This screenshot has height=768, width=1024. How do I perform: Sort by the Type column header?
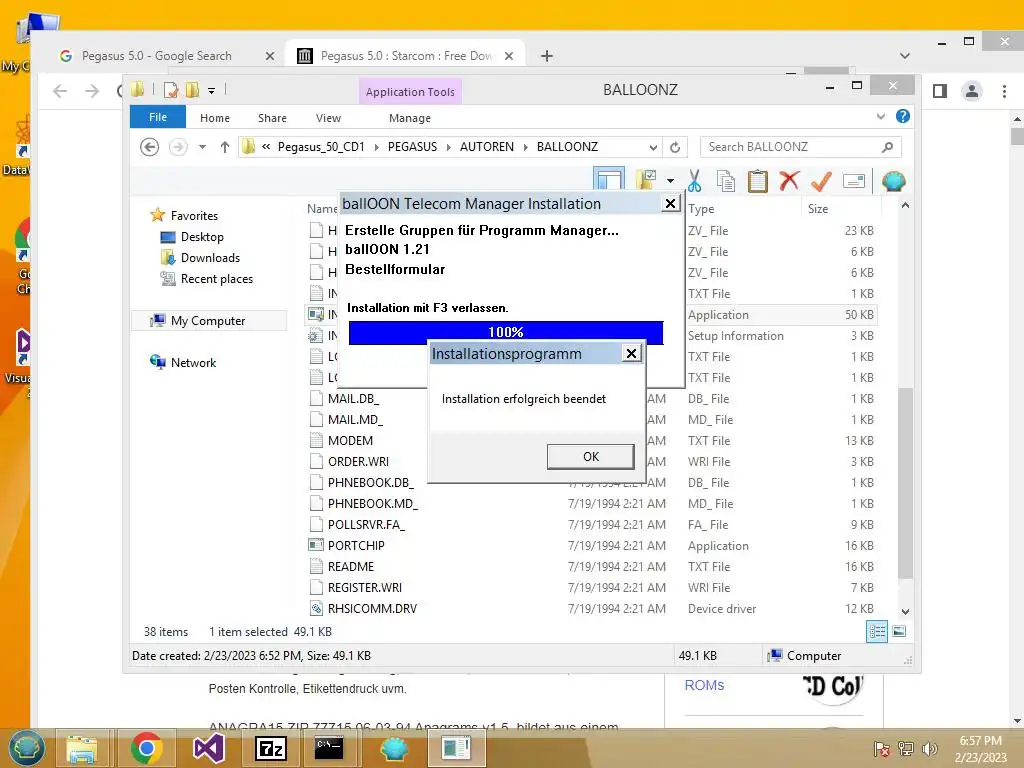(x=701, y=209)
